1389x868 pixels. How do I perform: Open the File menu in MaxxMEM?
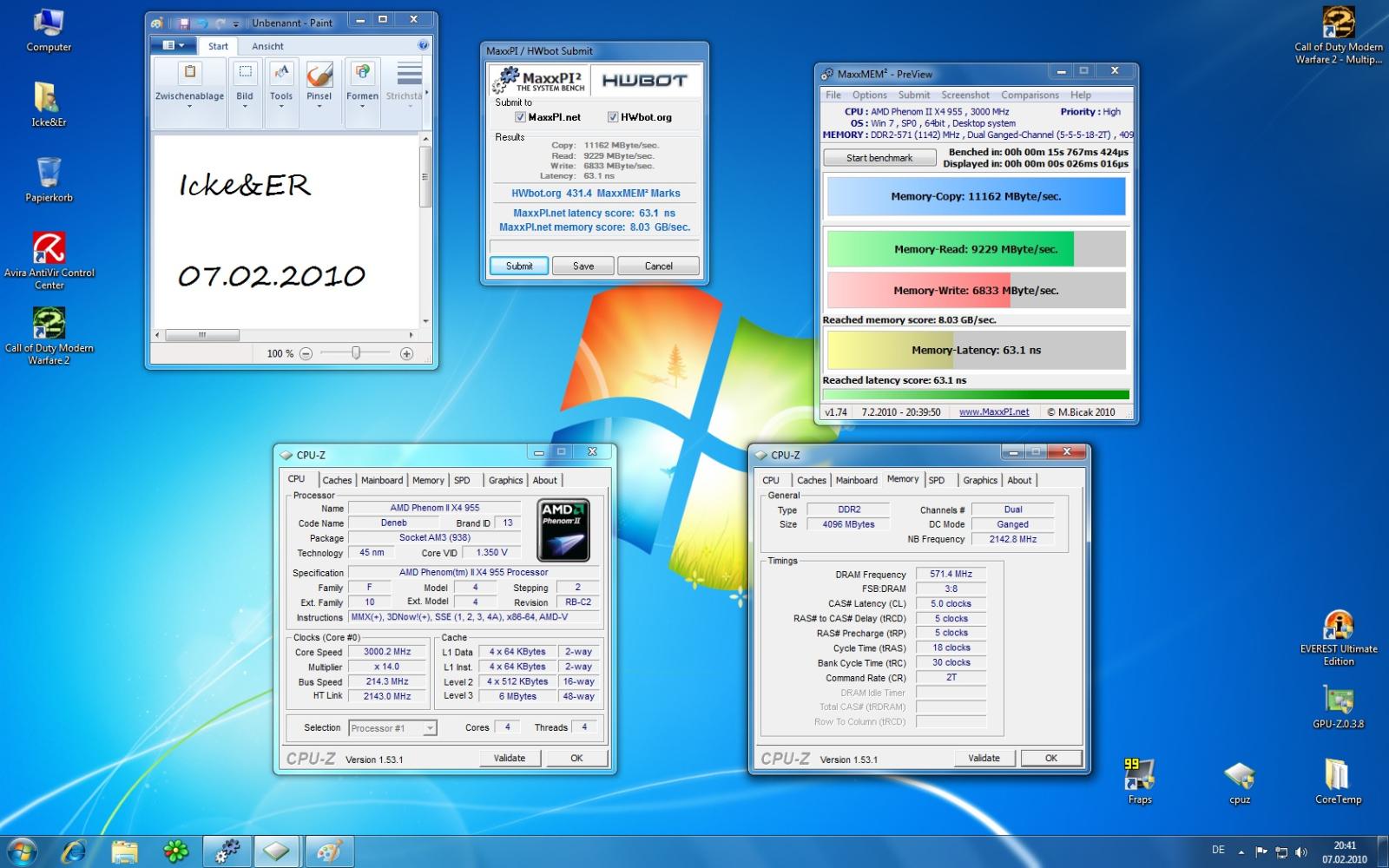833,95
